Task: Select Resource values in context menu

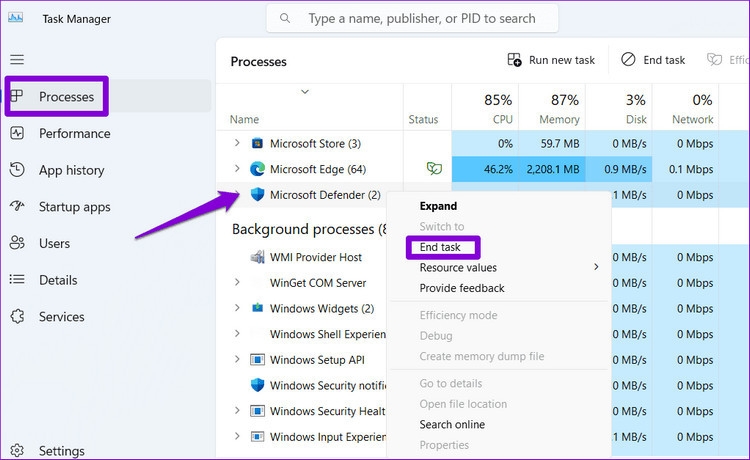Action: tap(458, 268)
